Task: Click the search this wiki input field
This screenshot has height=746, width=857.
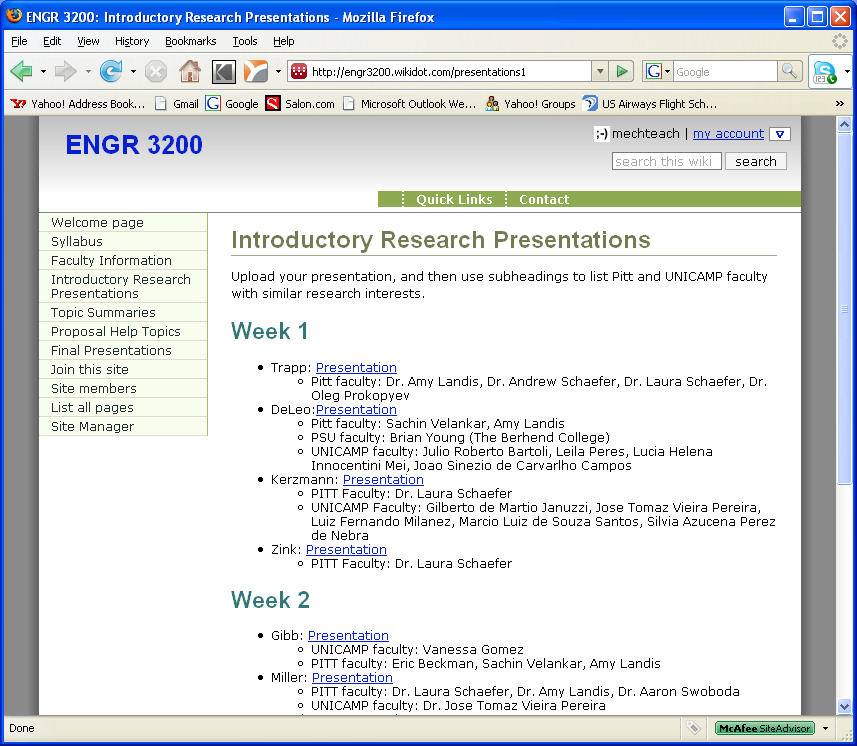Action: tap(666, 161)
